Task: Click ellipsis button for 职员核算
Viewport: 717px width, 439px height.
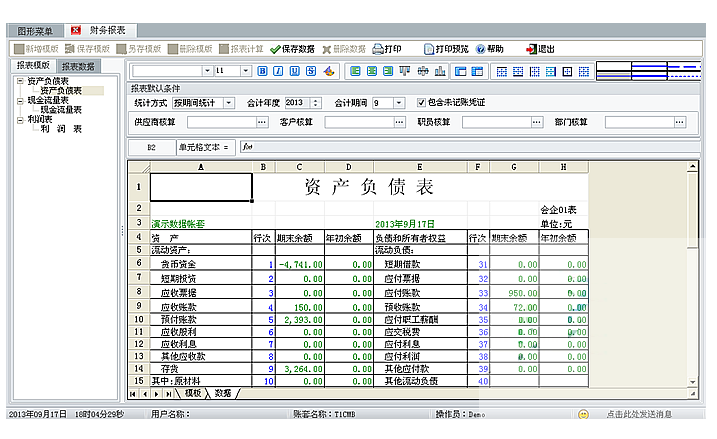Action: pos(537,122)
